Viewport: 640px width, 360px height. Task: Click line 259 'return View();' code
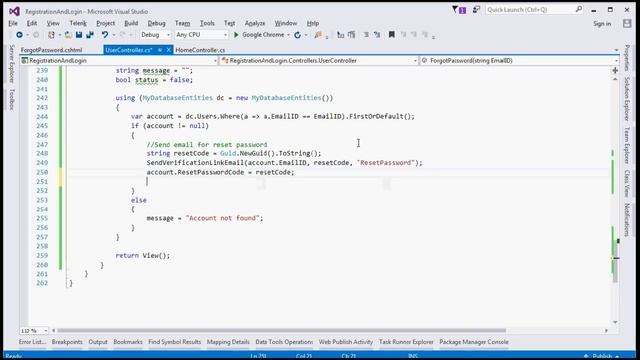(x=142, y=256)
